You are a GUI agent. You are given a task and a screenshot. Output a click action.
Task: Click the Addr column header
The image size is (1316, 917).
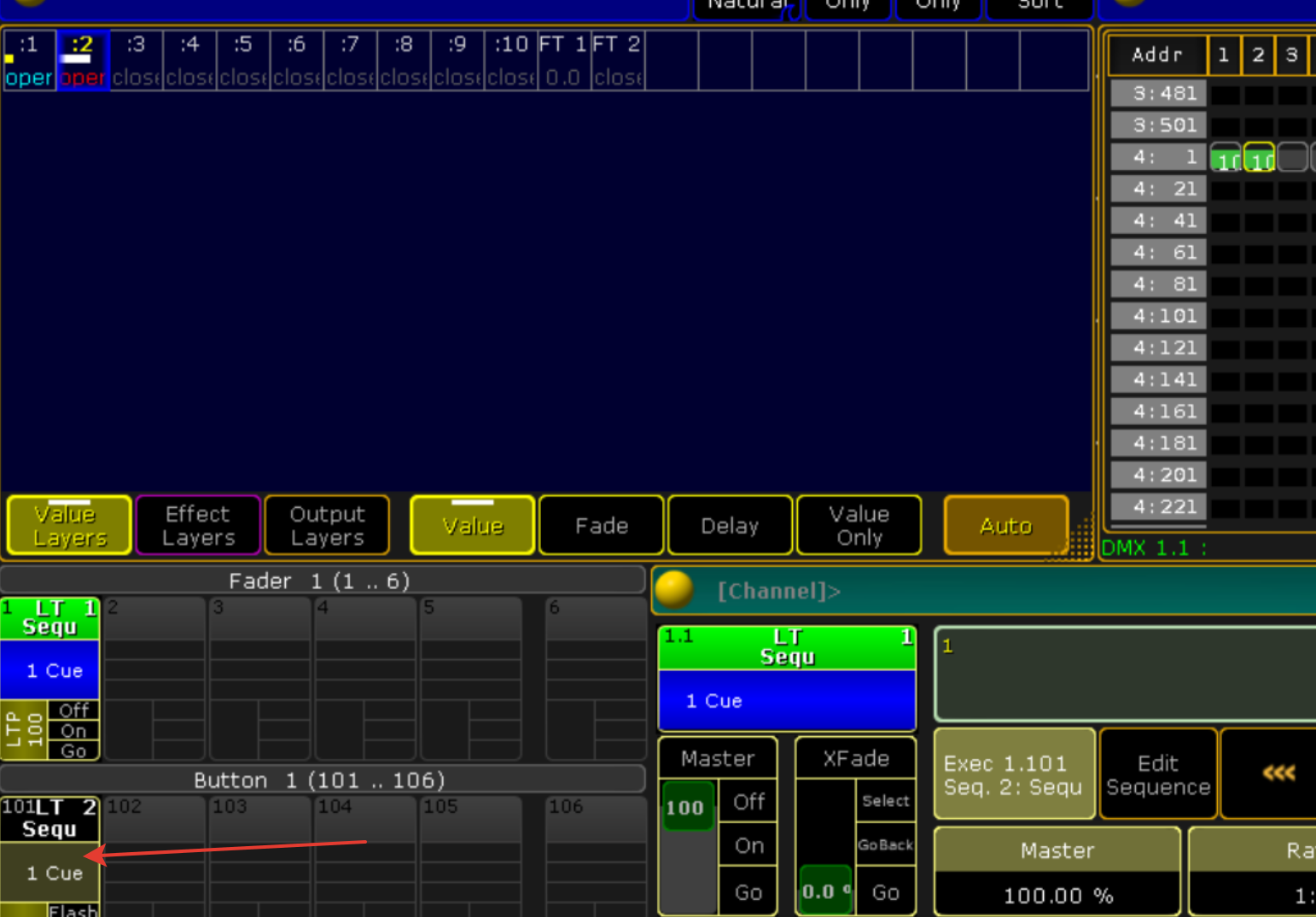1157,55
